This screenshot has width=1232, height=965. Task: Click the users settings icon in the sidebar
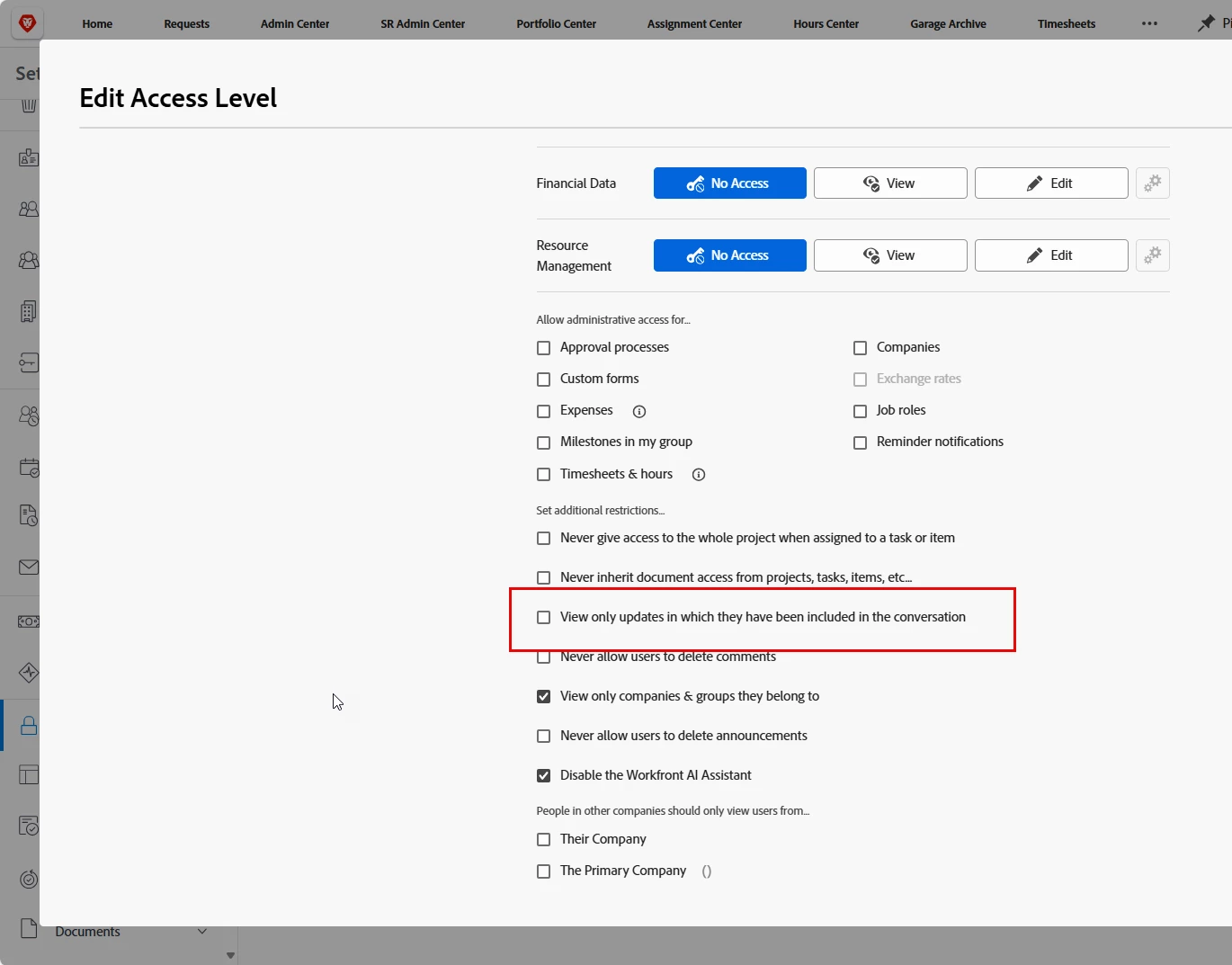29,415
